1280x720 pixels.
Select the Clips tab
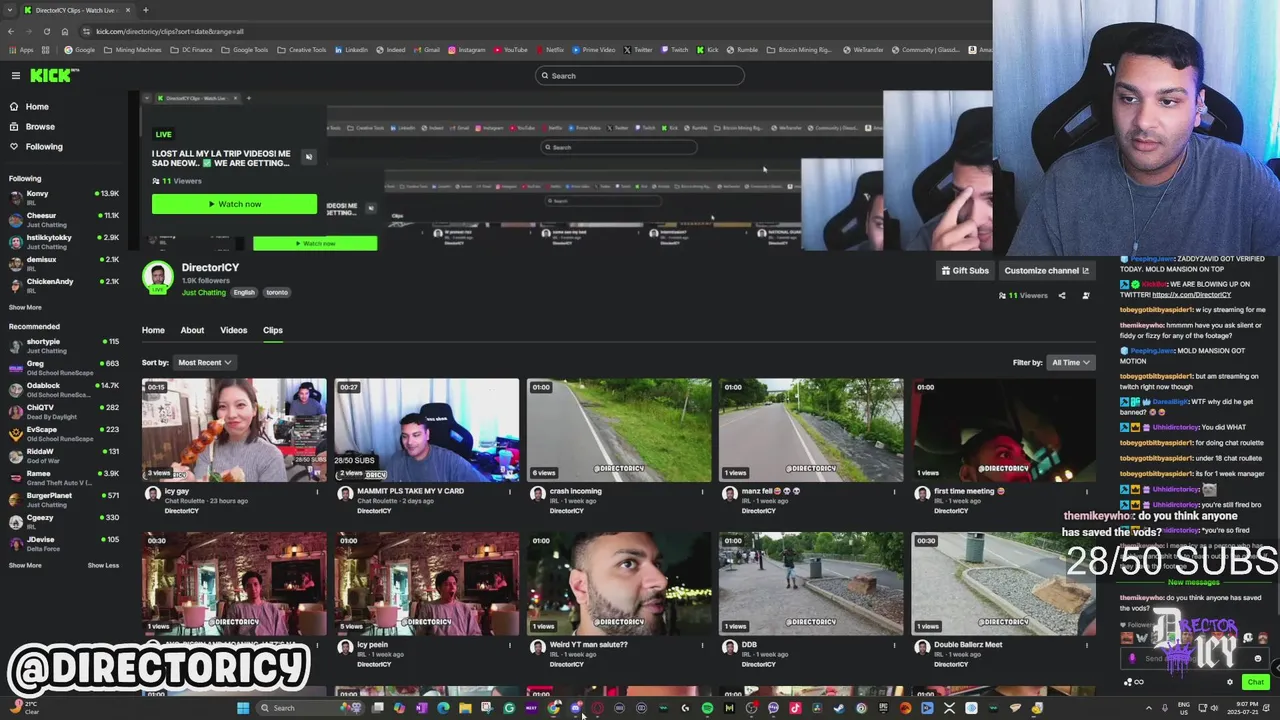pyautogui.click(x=273, y=330)
